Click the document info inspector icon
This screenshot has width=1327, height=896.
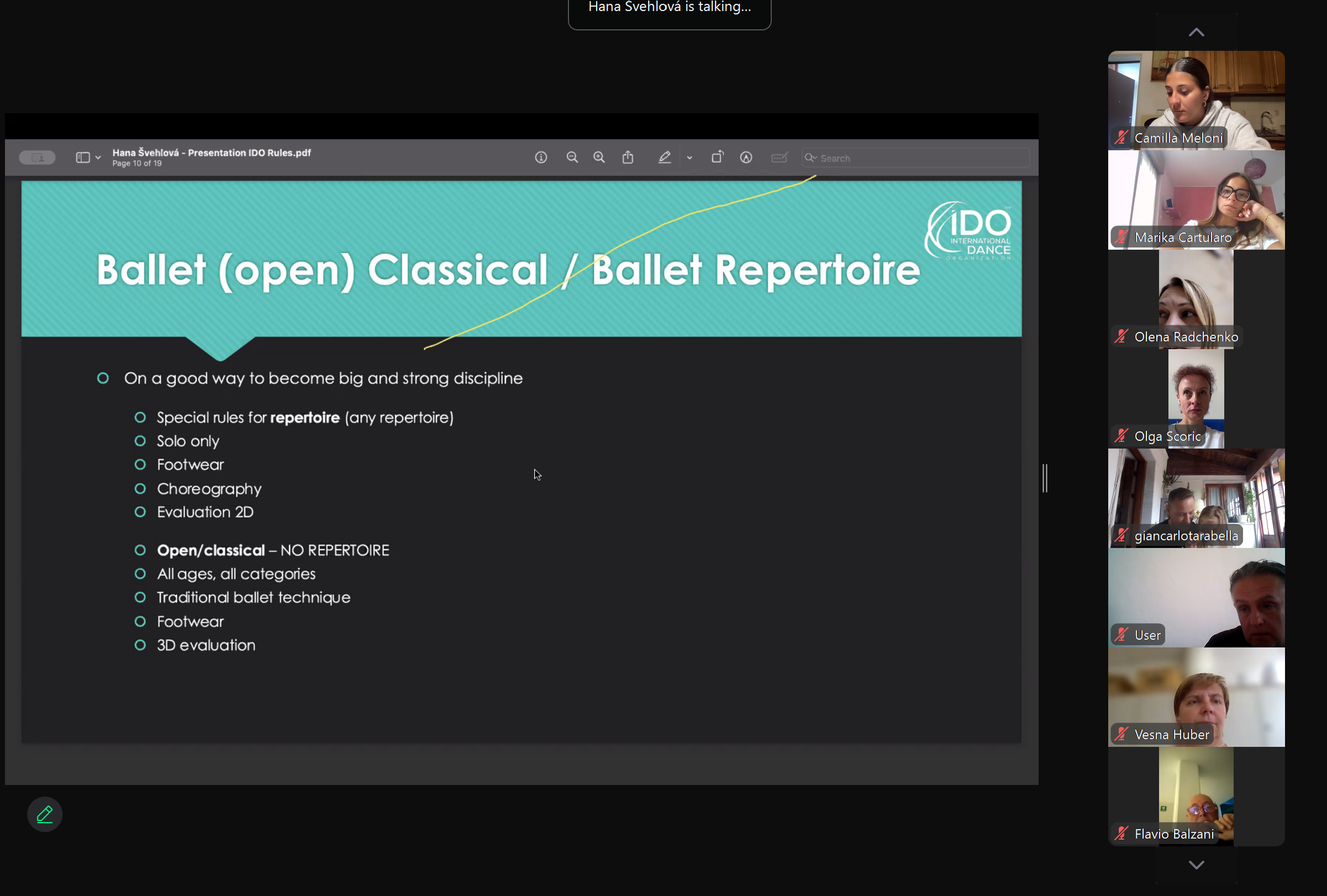click(541, 157)
